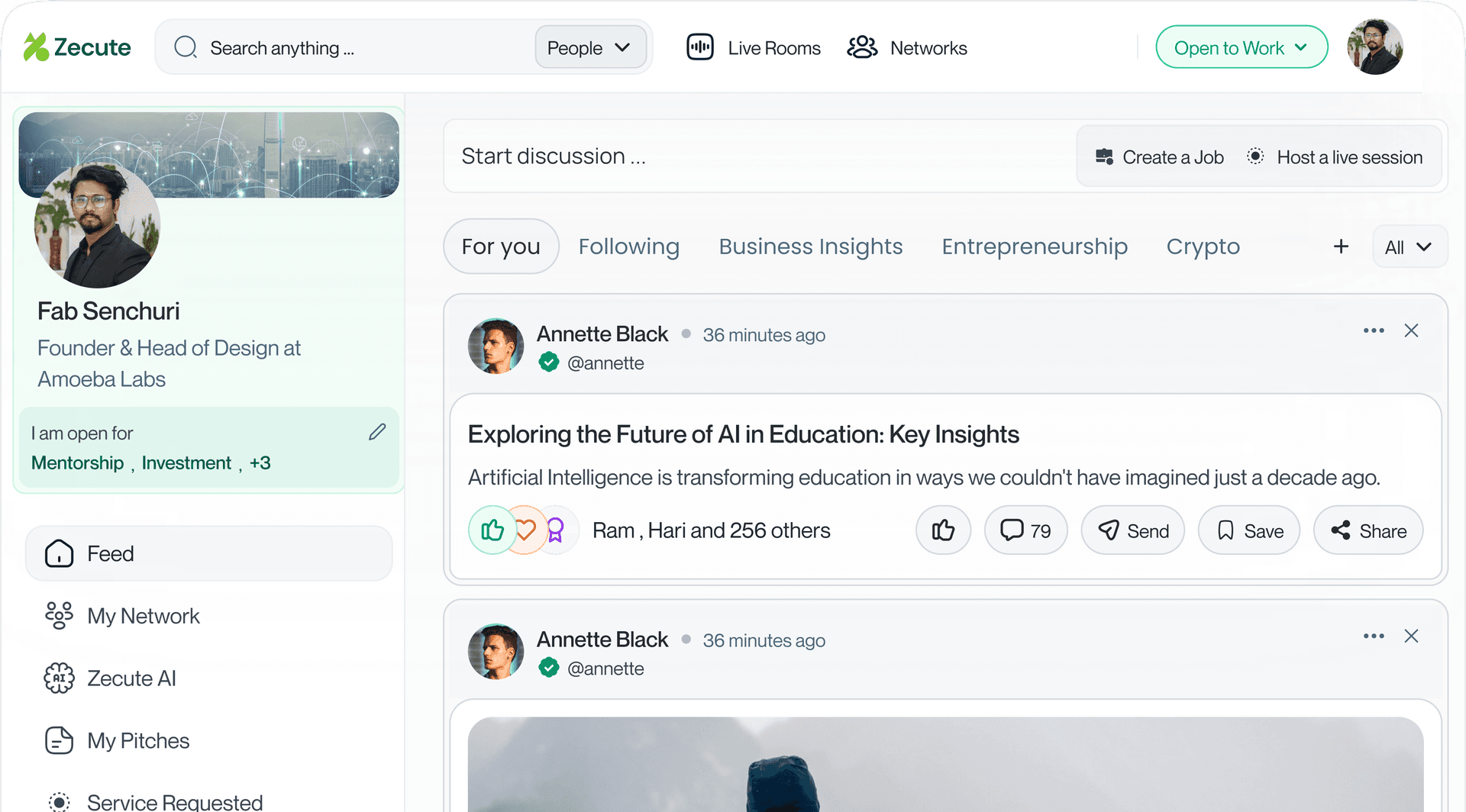Save the AI in Education post
This screenshot has width=1466, height=812.
pyautogui.click(x=1249, y=530)
